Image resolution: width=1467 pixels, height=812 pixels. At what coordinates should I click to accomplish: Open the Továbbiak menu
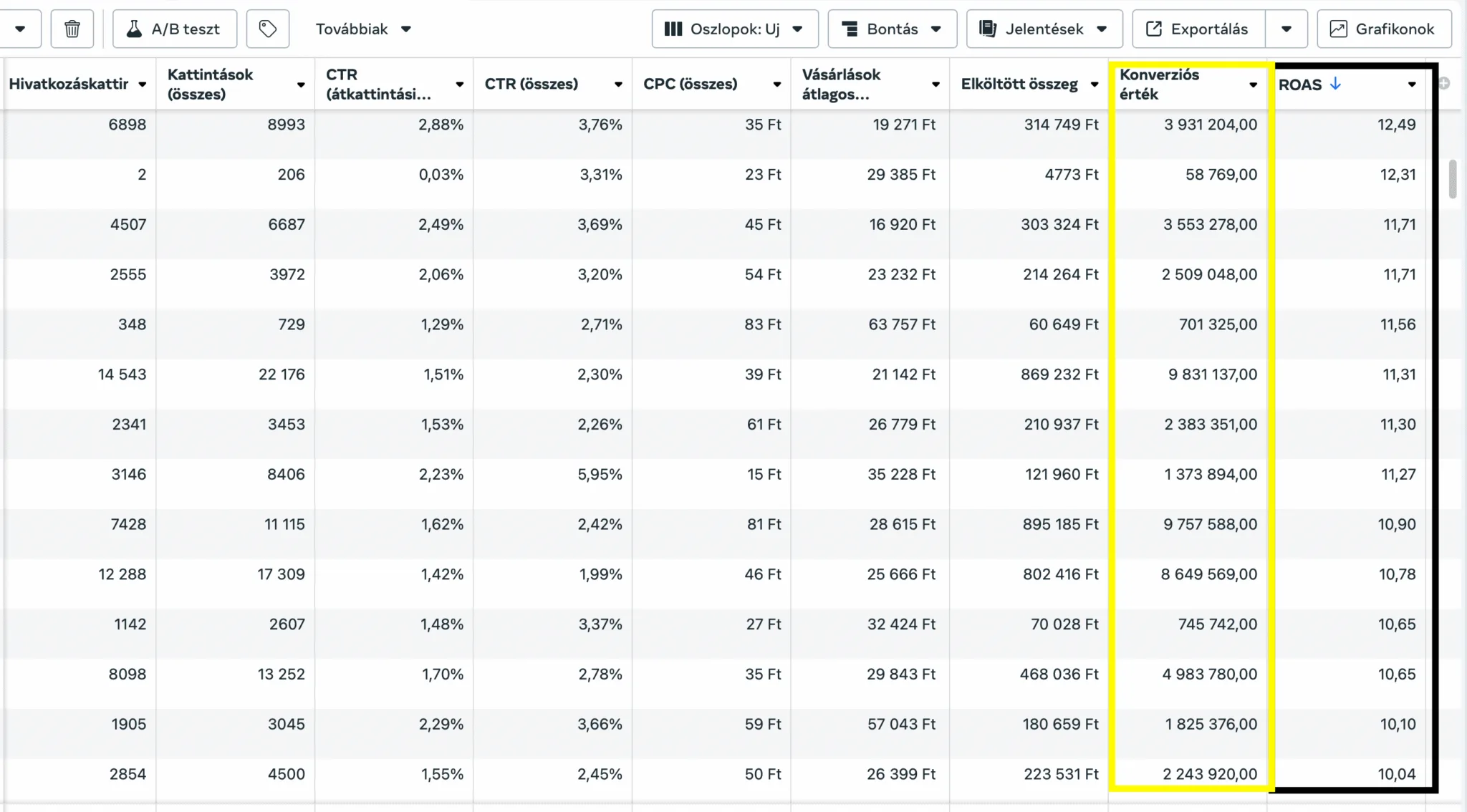point(363,29)
